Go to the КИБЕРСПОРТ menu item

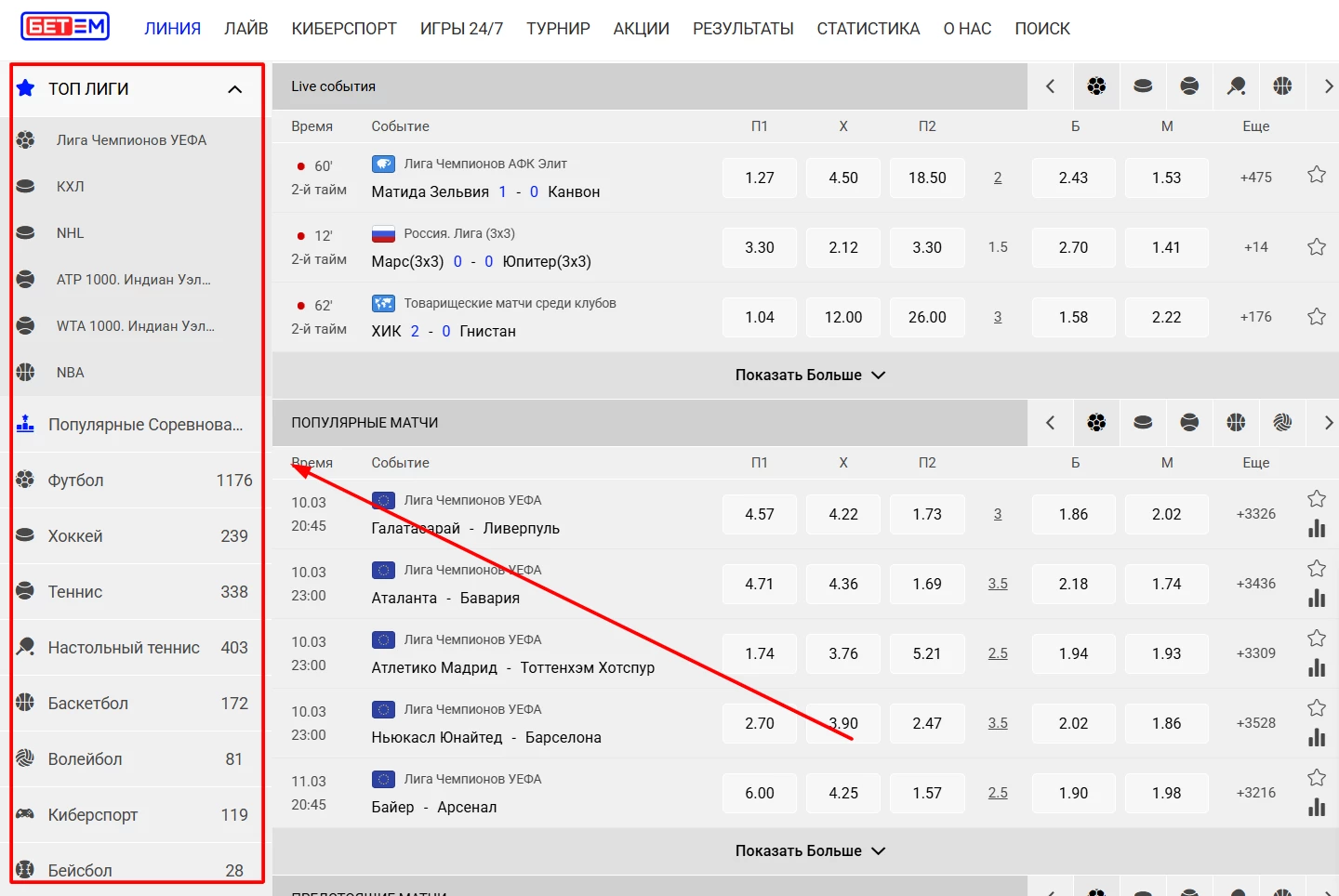pyautogui.click(x=344, y=29)
